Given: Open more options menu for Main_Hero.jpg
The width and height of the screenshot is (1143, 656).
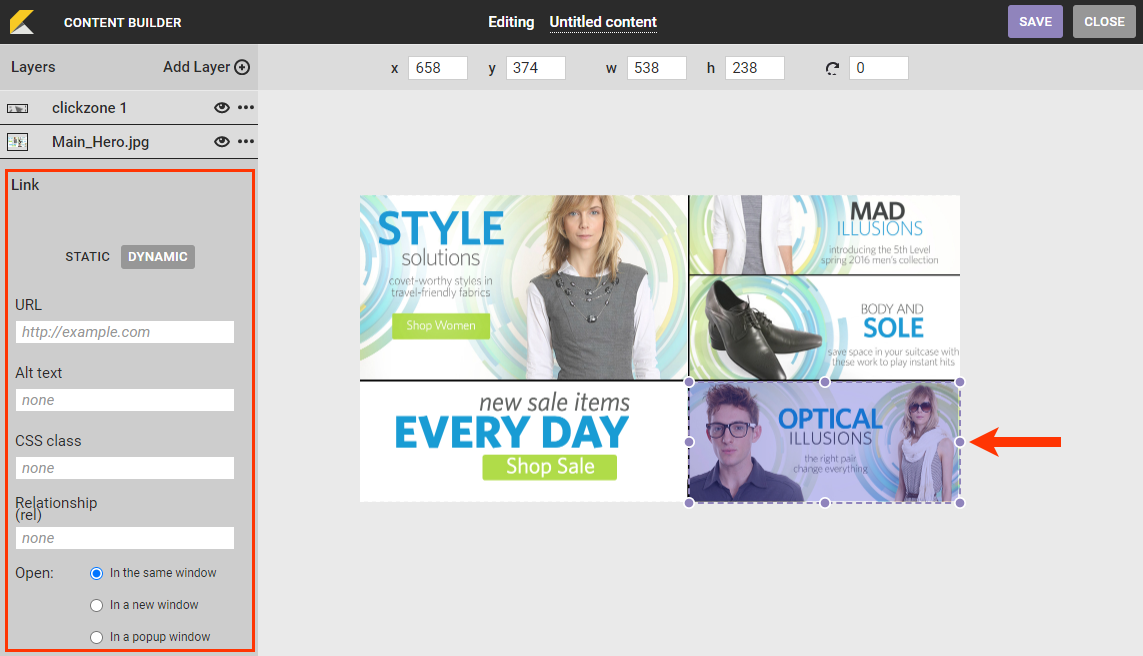Looking at the screenshot, I should 246,142.
